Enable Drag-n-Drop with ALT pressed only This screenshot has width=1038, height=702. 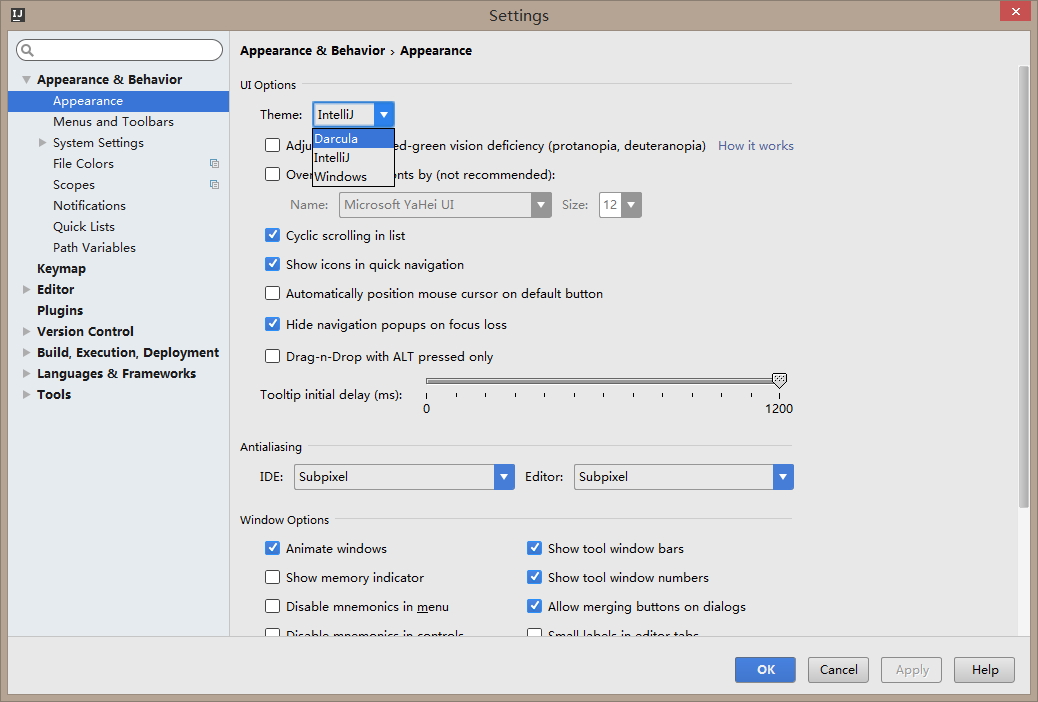[x=272, y=356]
